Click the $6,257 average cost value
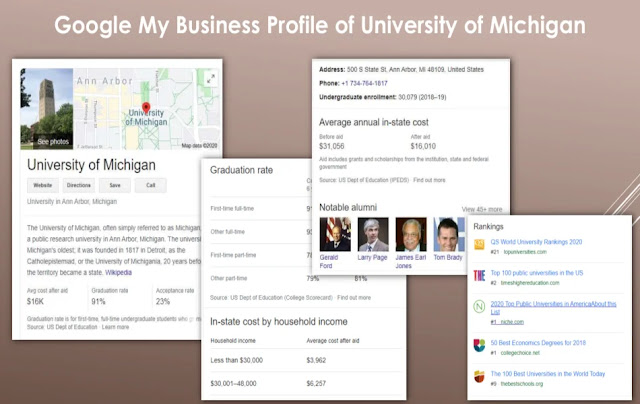The image size is (640, 404). 316,384
